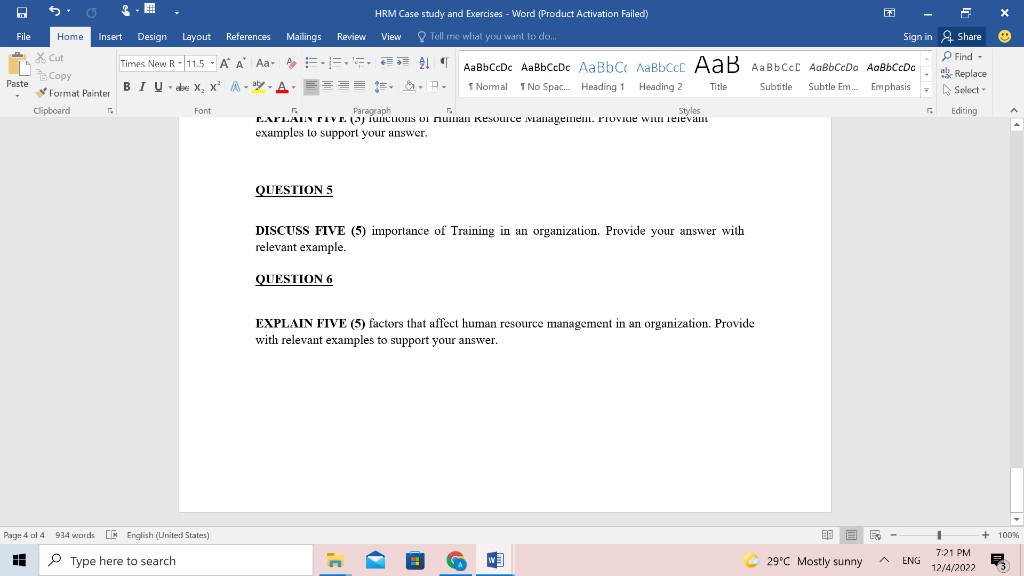This screenshot has height=576, width=1024.
Task: Toggle paragraph marks with the pilcrow icon
Action: pos(443,64)
